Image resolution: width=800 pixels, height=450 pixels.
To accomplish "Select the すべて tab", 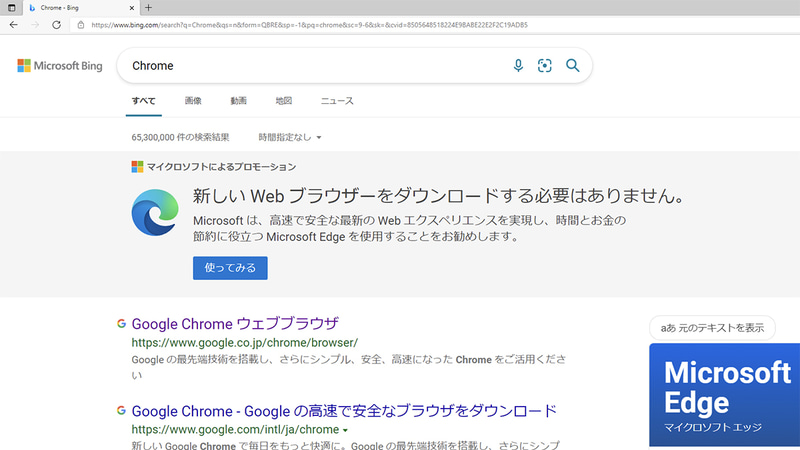I will click(143, 101).
